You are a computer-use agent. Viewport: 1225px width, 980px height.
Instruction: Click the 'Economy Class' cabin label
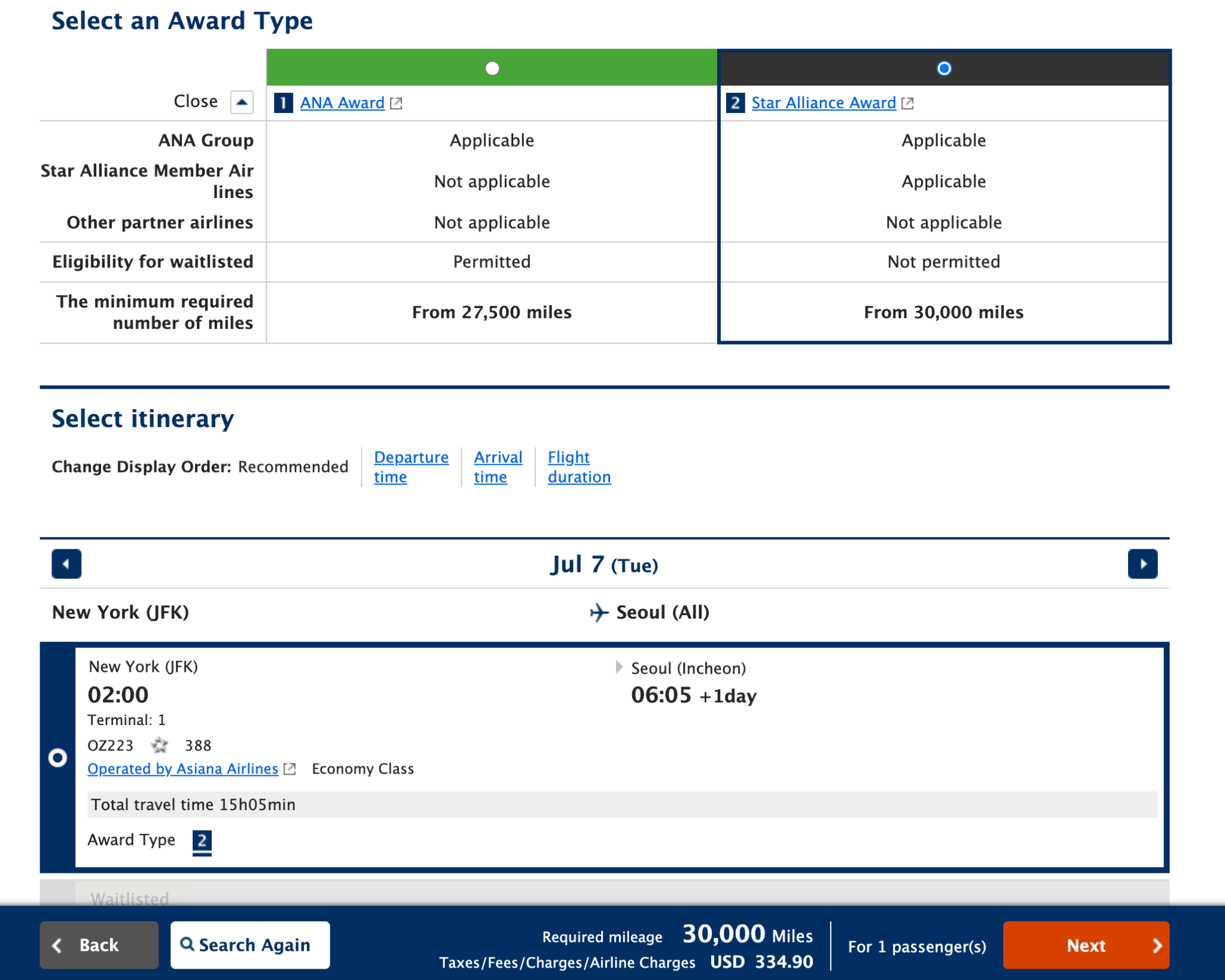(363, 769)
